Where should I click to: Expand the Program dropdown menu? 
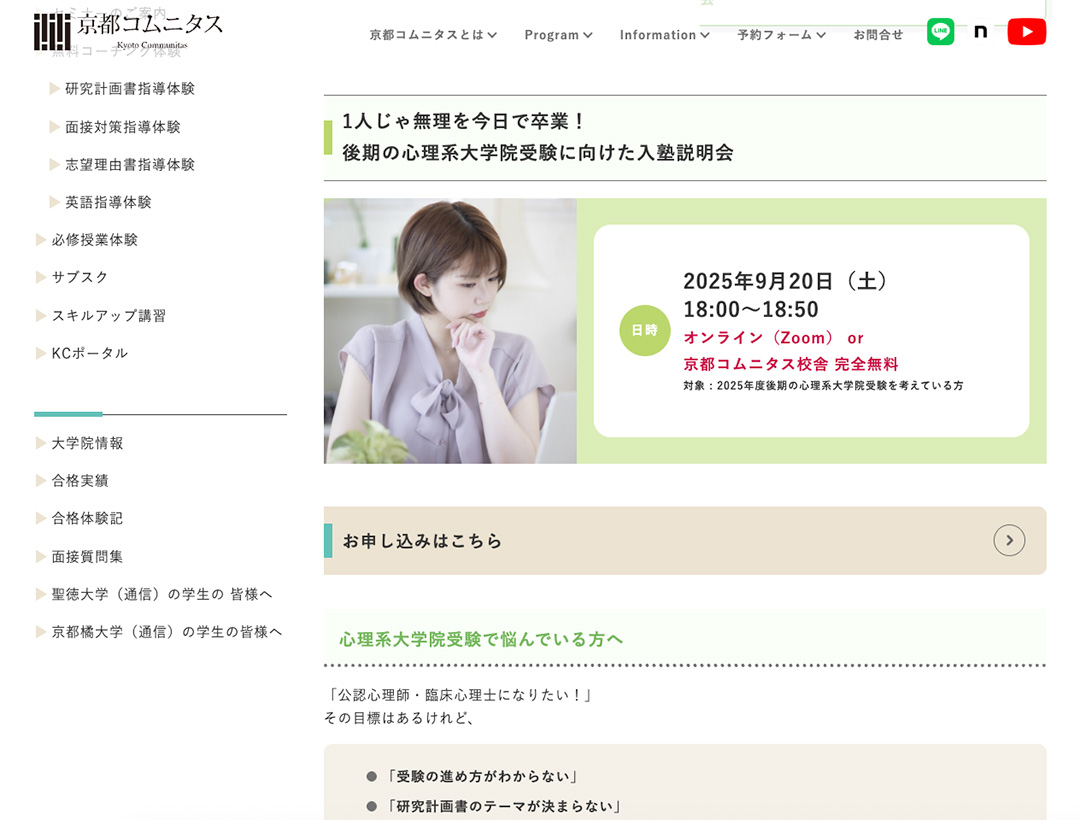coord(558,35)
